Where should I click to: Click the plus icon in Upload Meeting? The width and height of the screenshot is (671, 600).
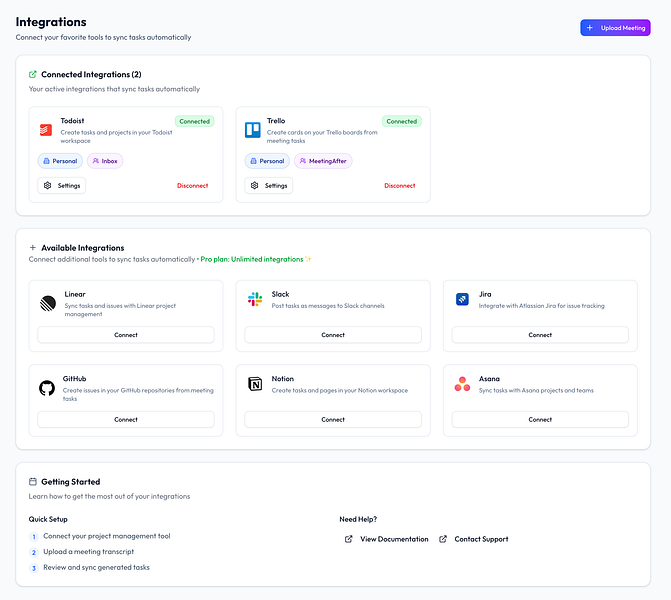tap(590, 28)
